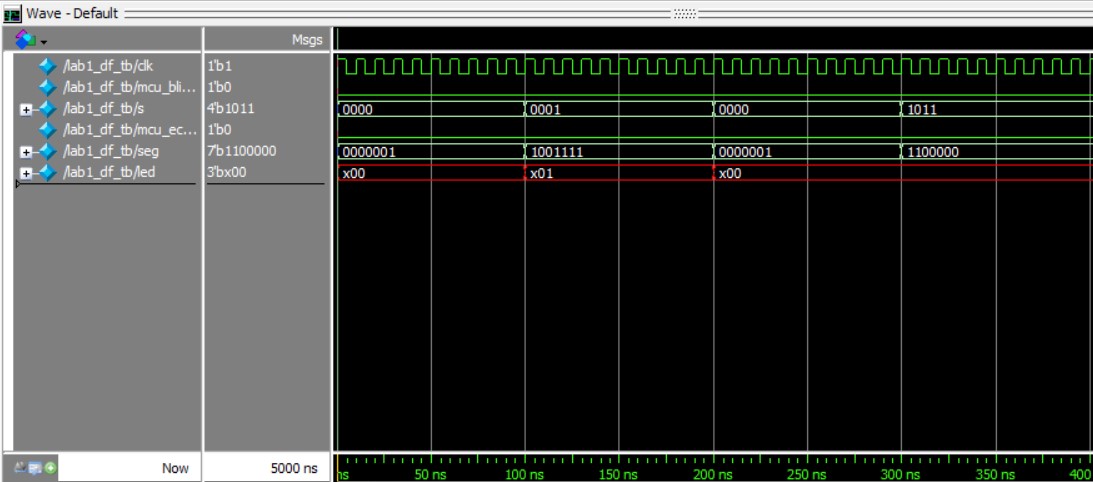Click the first seg waveform segment 0000001
The height and width of the screenshot is (482, 1093).
click(x=431, y=151)
